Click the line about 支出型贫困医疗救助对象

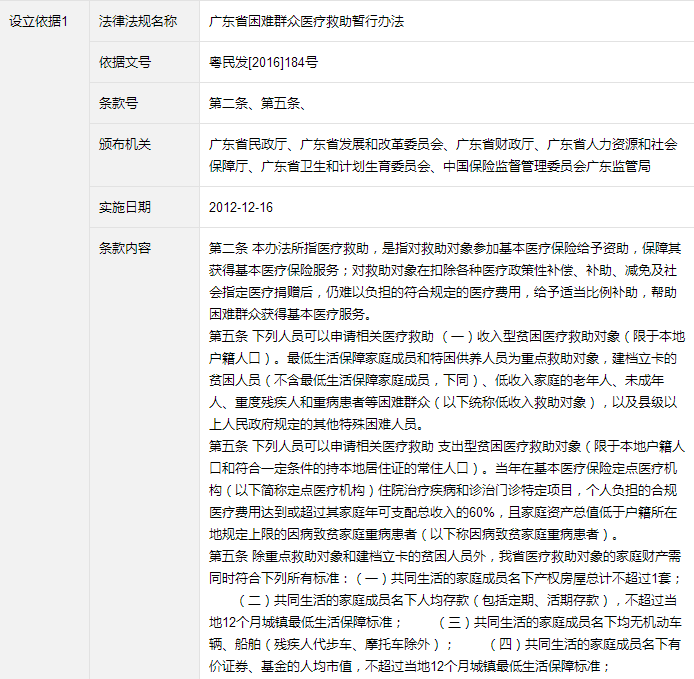point(447,446)
